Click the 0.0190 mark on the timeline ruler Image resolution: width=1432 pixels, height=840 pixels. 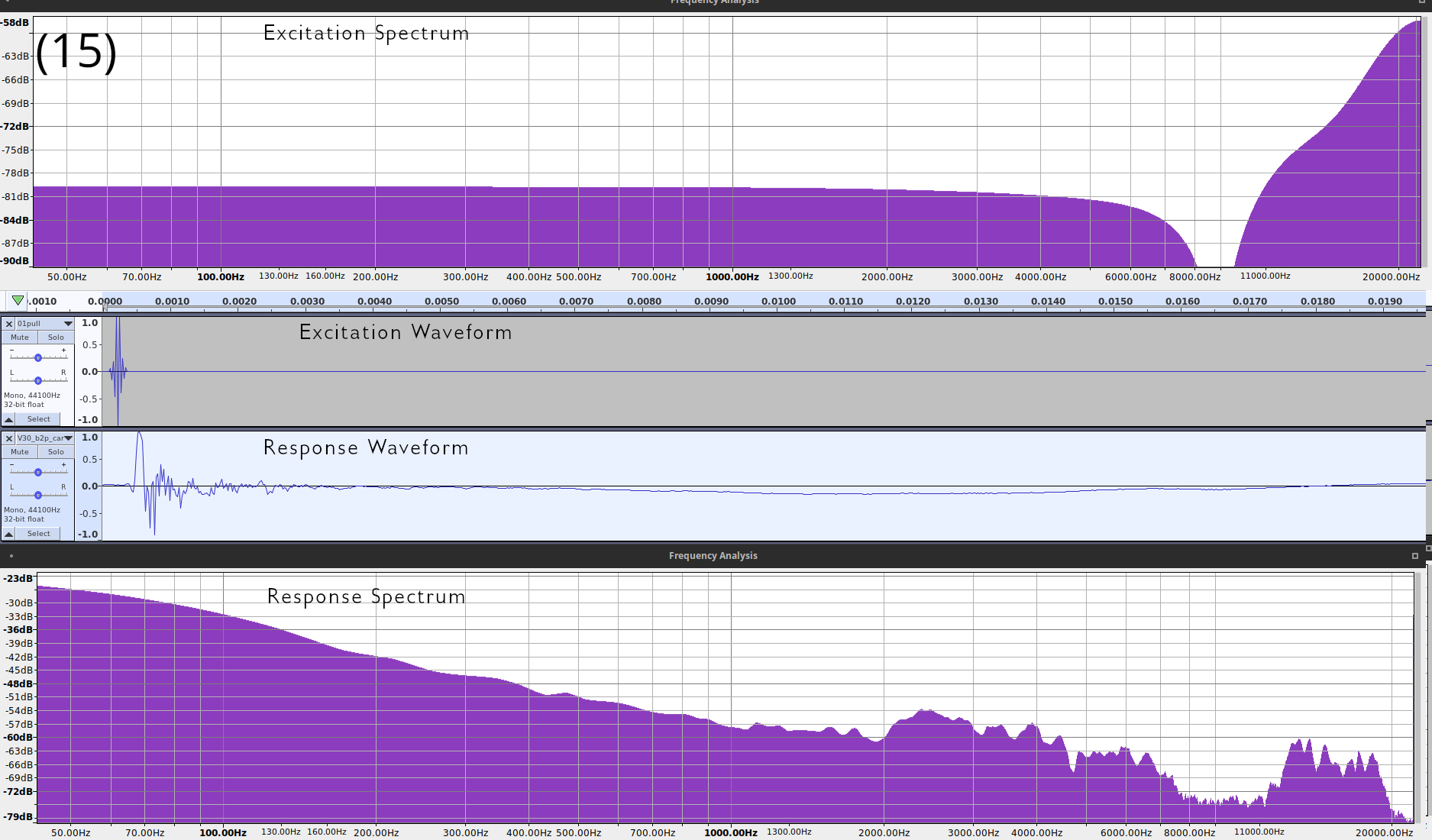tap(1385, 302)
